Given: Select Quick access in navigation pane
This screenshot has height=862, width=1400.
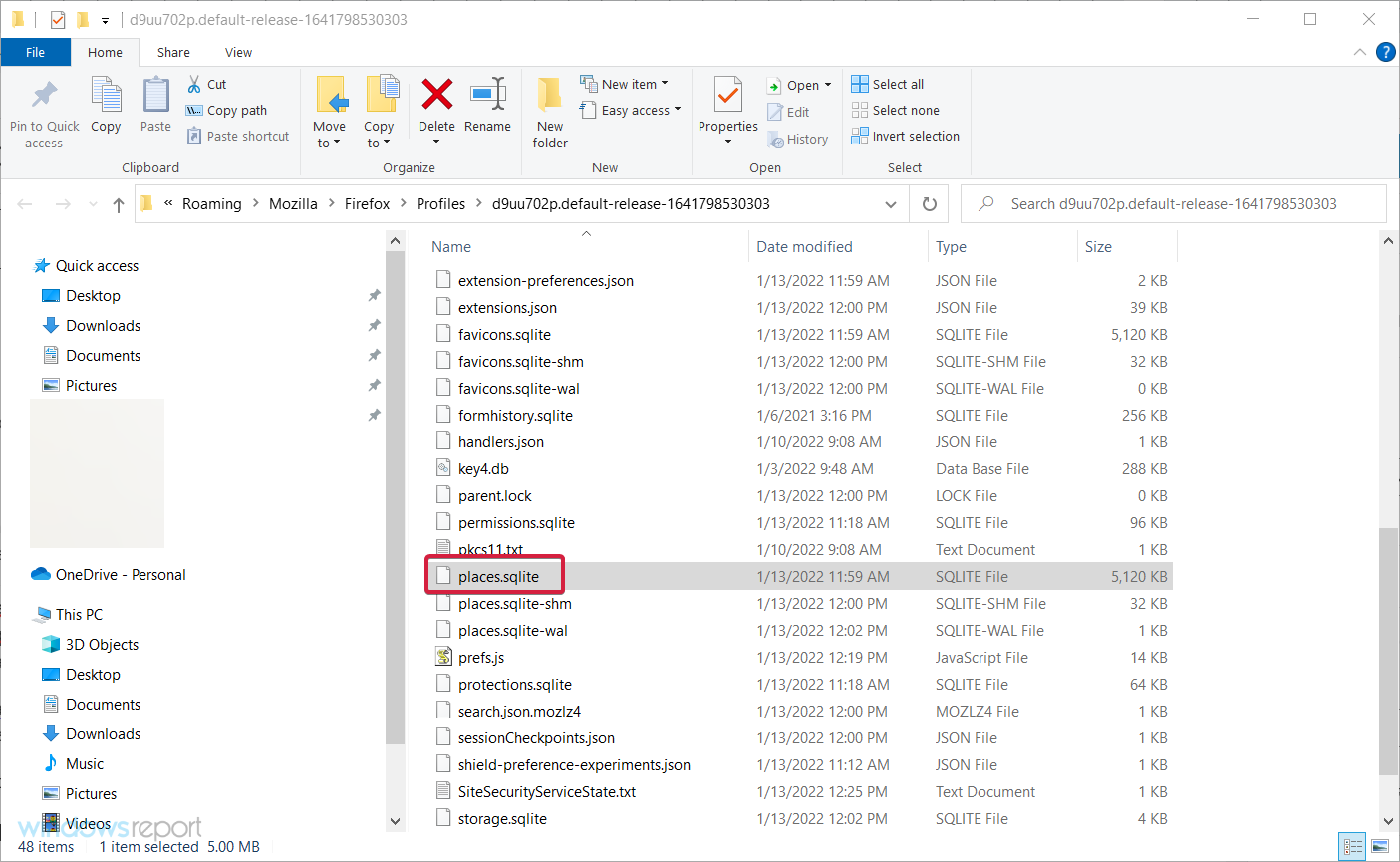Looking at the screenshot, I should click(97, 266).
